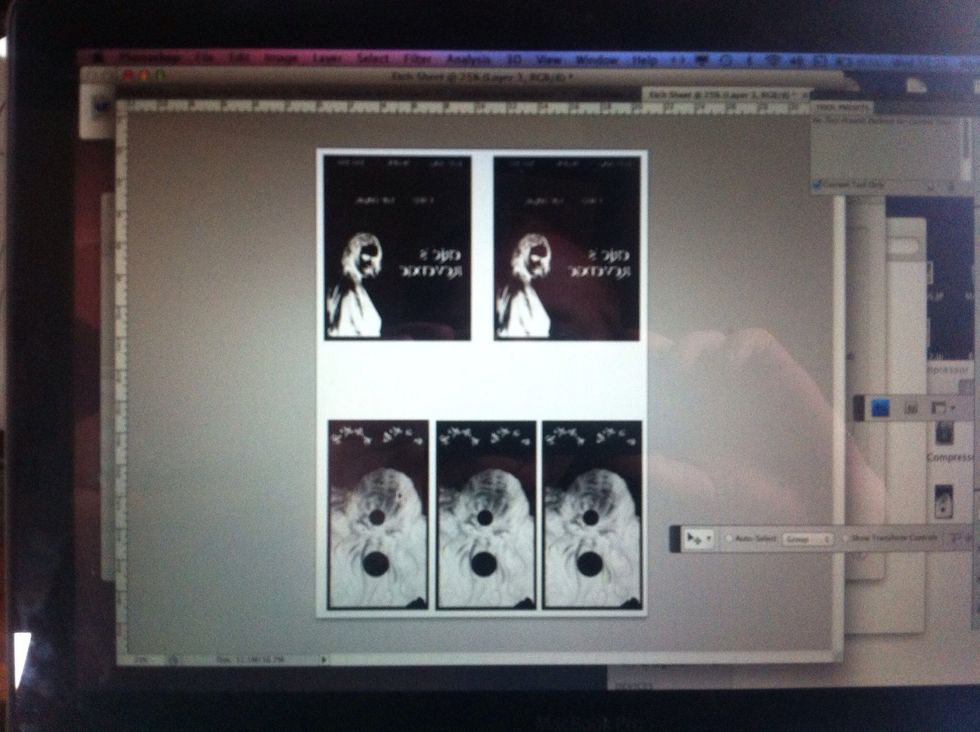
Task: Open the Image menu
Action: pyautogui.click(x=280, y=59)
